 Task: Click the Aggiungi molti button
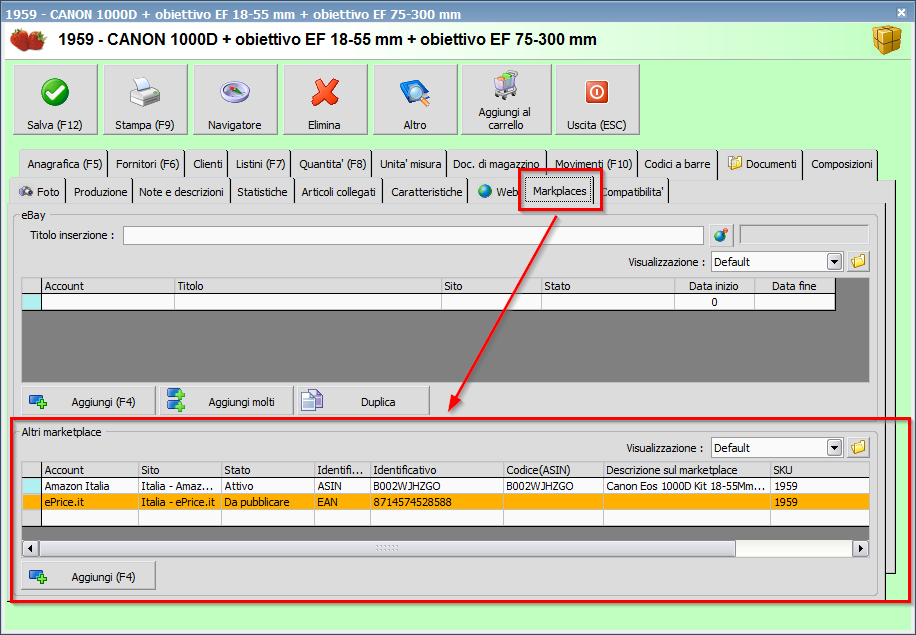point(227,401)
